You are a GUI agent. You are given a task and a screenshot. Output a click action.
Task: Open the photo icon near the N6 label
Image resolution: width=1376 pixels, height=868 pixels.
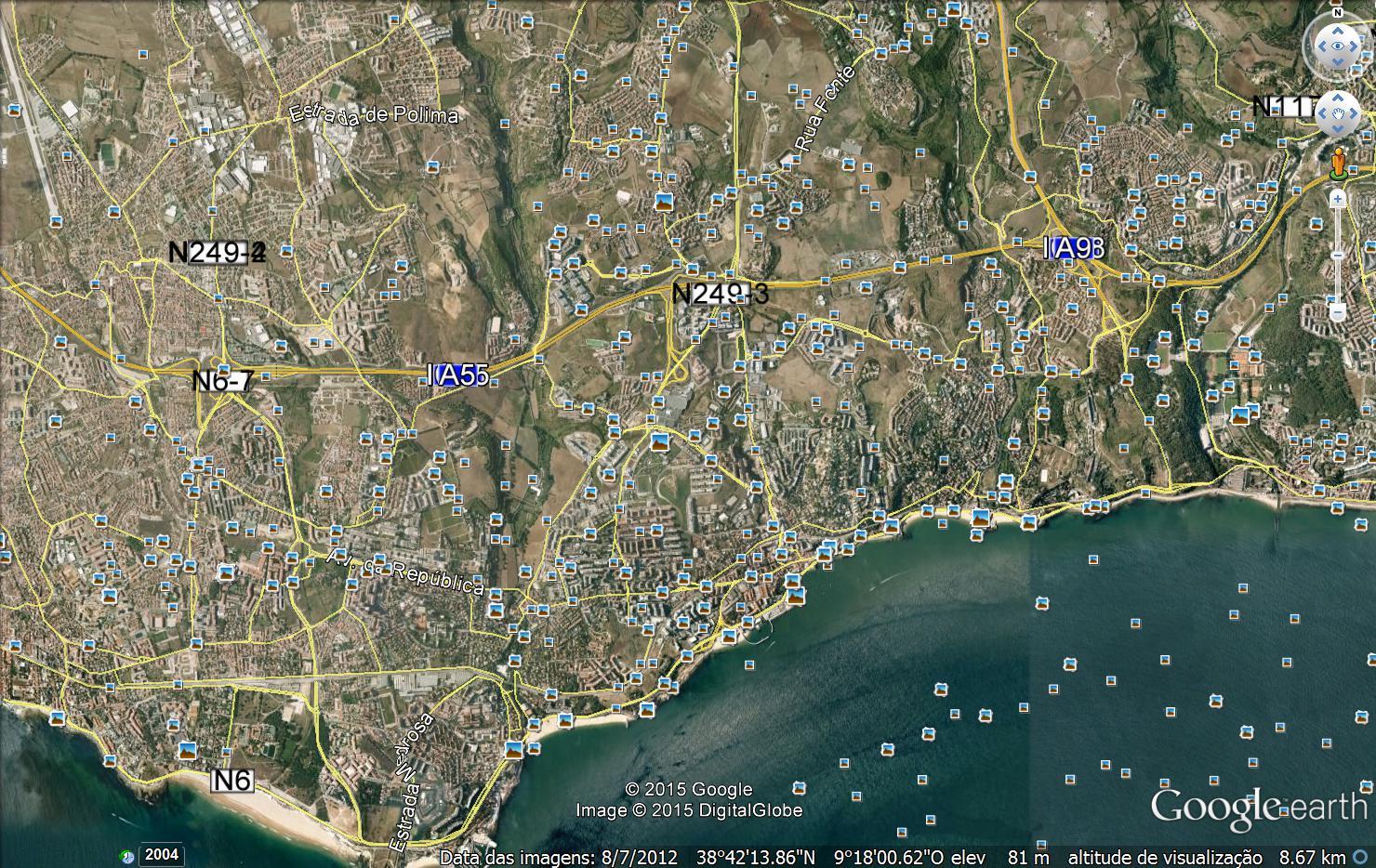coord(187,751)
